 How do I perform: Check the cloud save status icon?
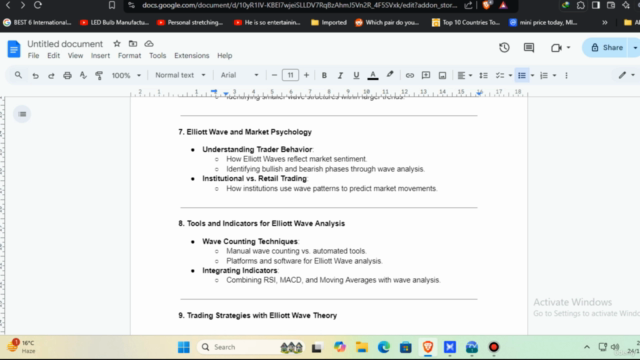tap(149, 44)
